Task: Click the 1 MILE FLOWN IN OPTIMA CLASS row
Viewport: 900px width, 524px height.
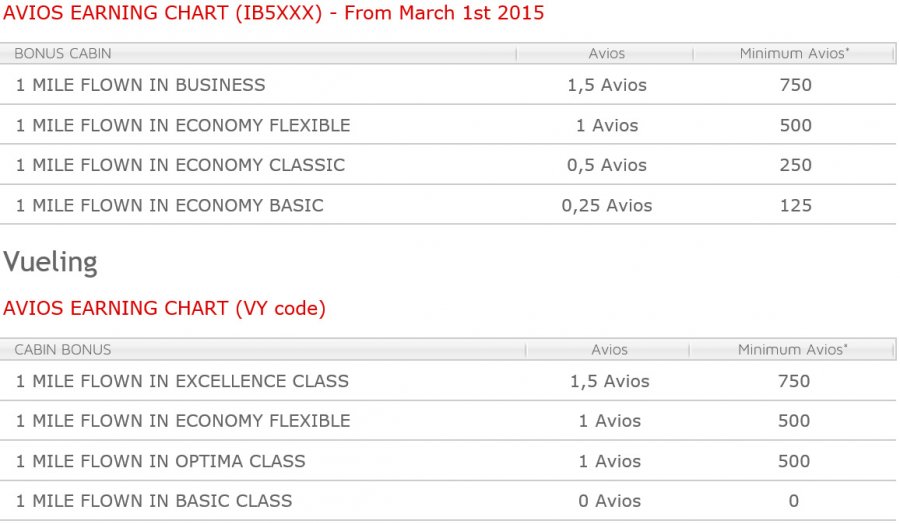Action: (160, 461)
